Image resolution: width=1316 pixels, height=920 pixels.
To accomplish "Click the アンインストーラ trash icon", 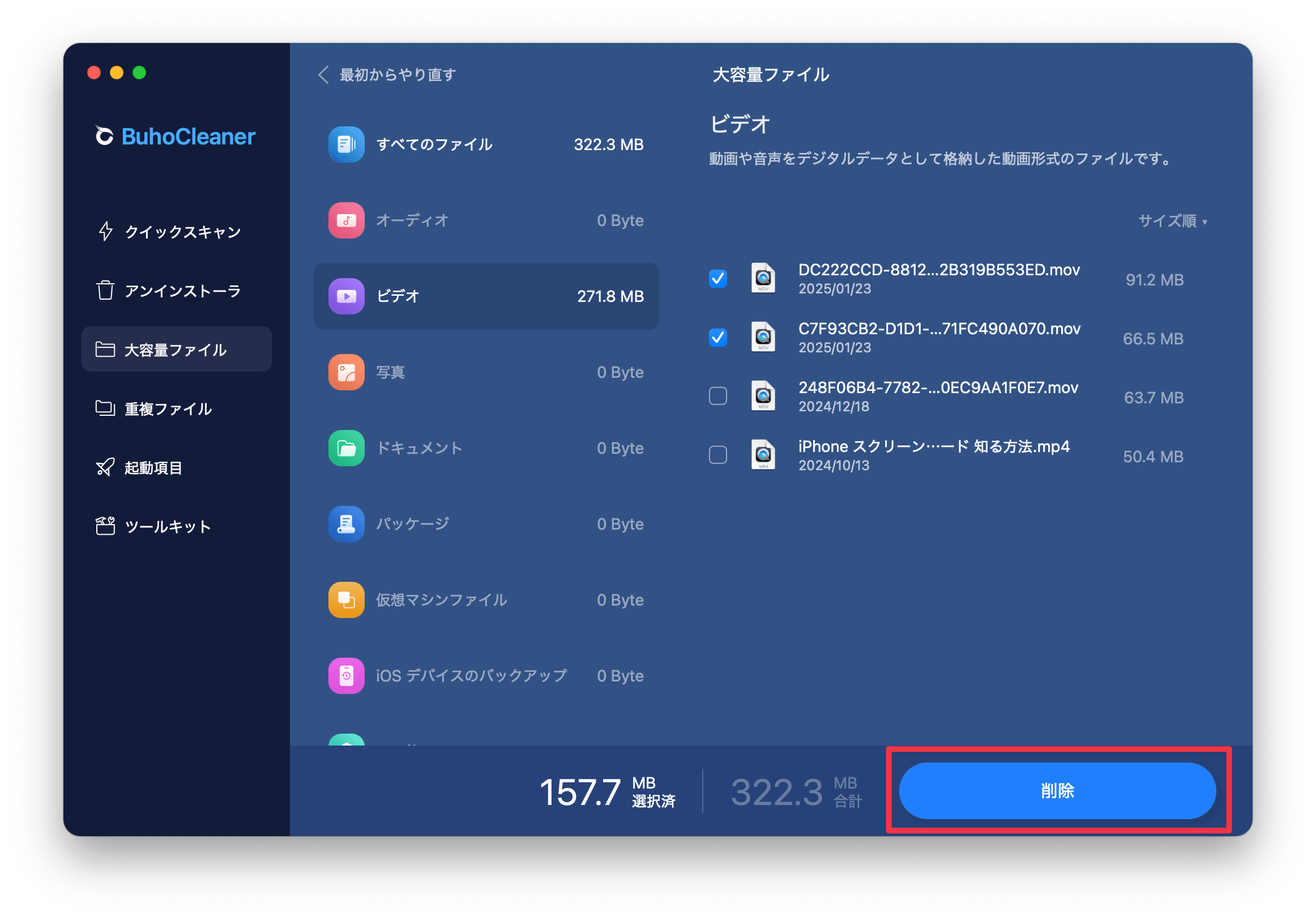I will (x=105, y=290).
